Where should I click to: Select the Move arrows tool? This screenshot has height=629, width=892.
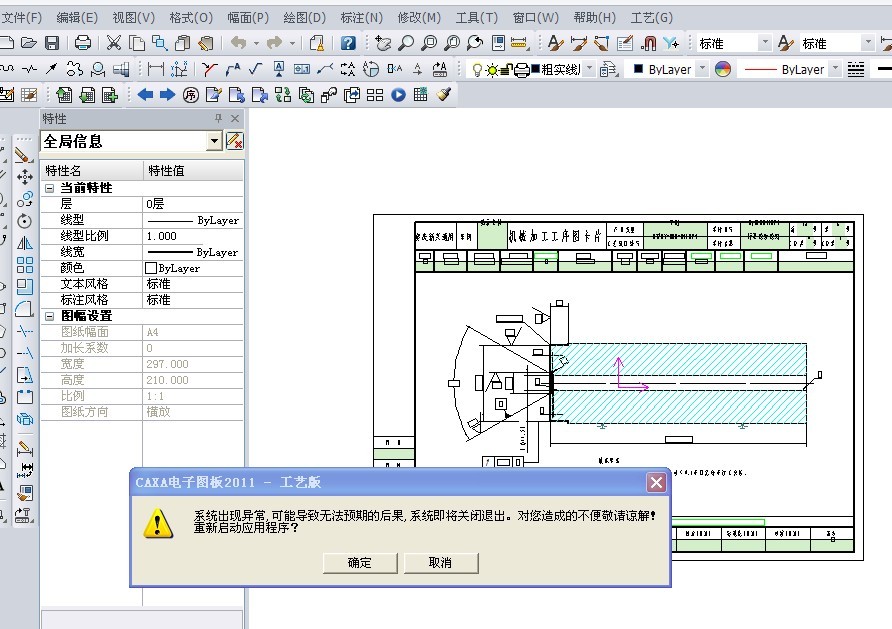pos(25,177)
